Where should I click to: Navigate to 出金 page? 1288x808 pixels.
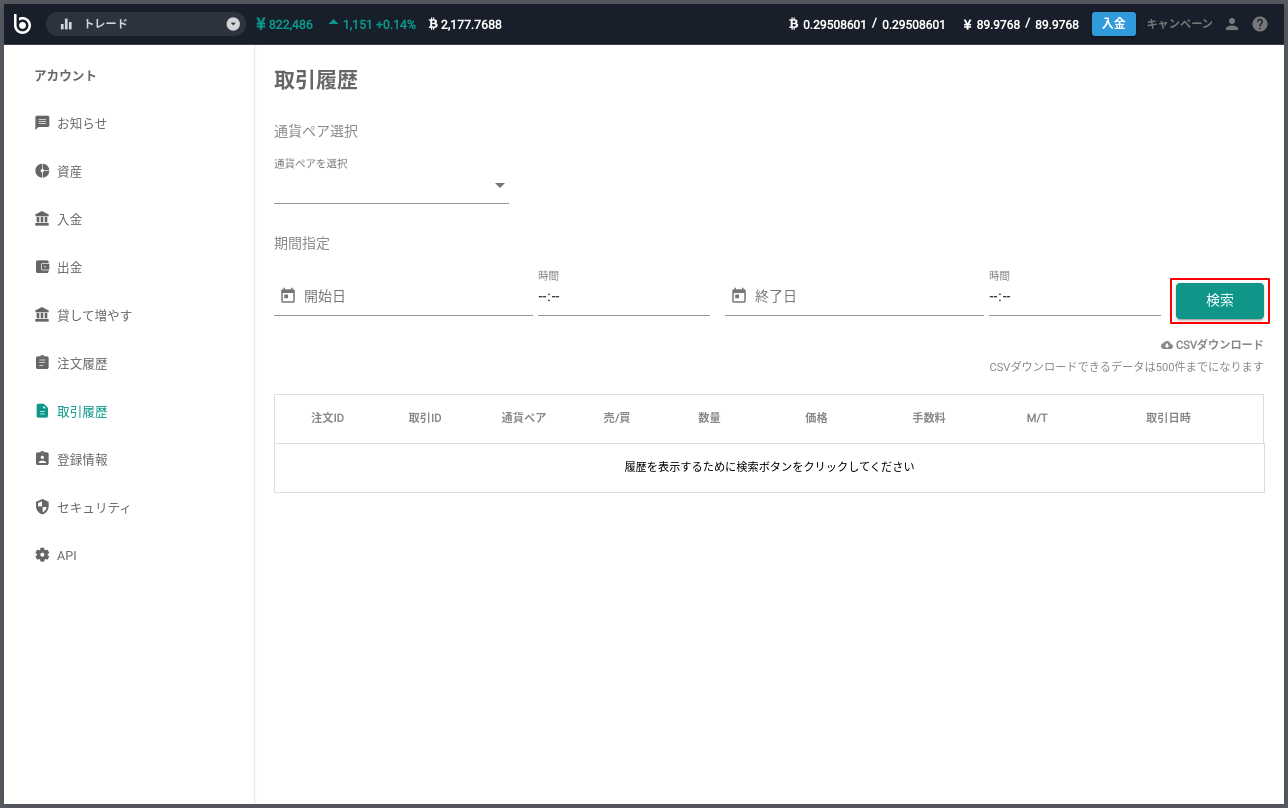tap(70, 268)
